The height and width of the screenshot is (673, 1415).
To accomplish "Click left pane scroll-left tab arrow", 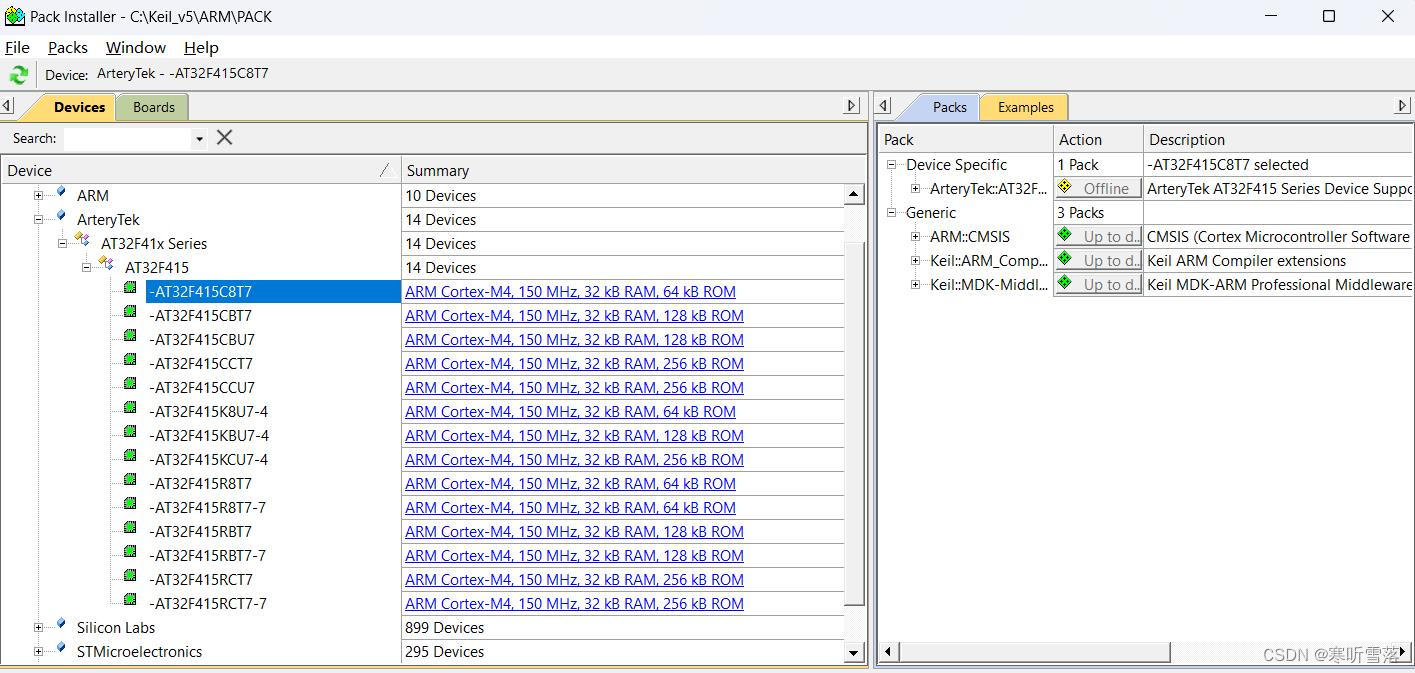I will coord(7,106).
